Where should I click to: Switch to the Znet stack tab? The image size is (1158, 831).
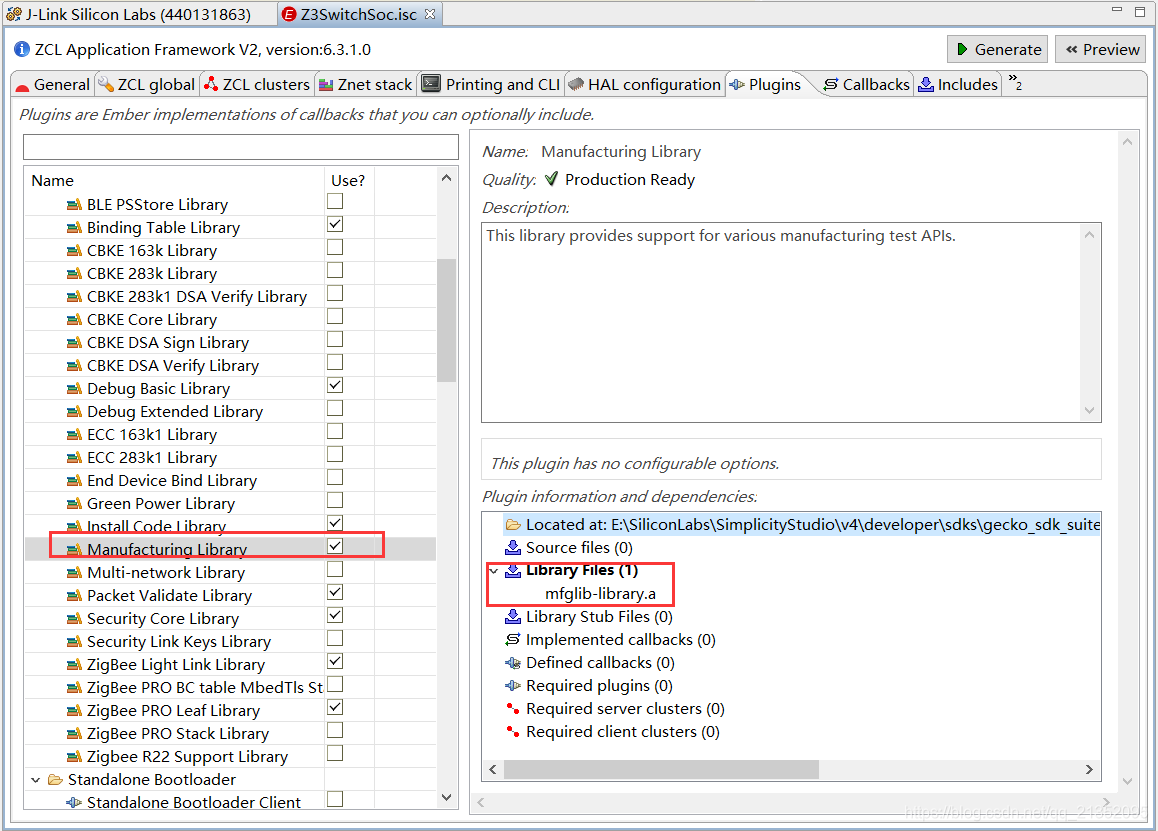click(x=366, y=85)
